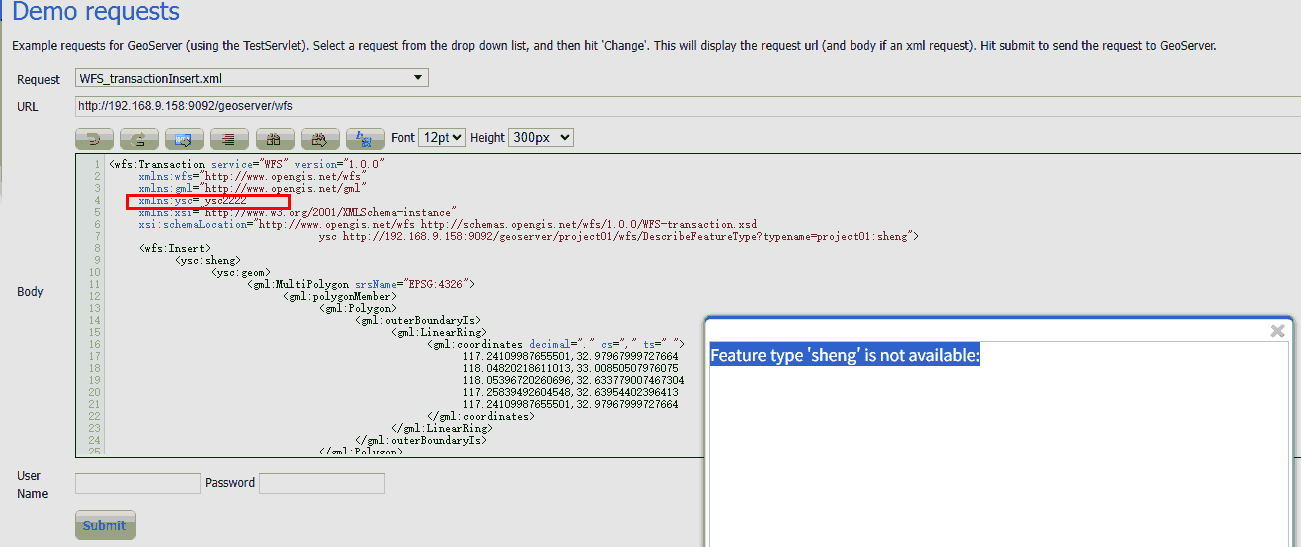Click the <ysc:geom> tag on line 10
Viewport: 1301px width, 547px height.
[240, 273]
